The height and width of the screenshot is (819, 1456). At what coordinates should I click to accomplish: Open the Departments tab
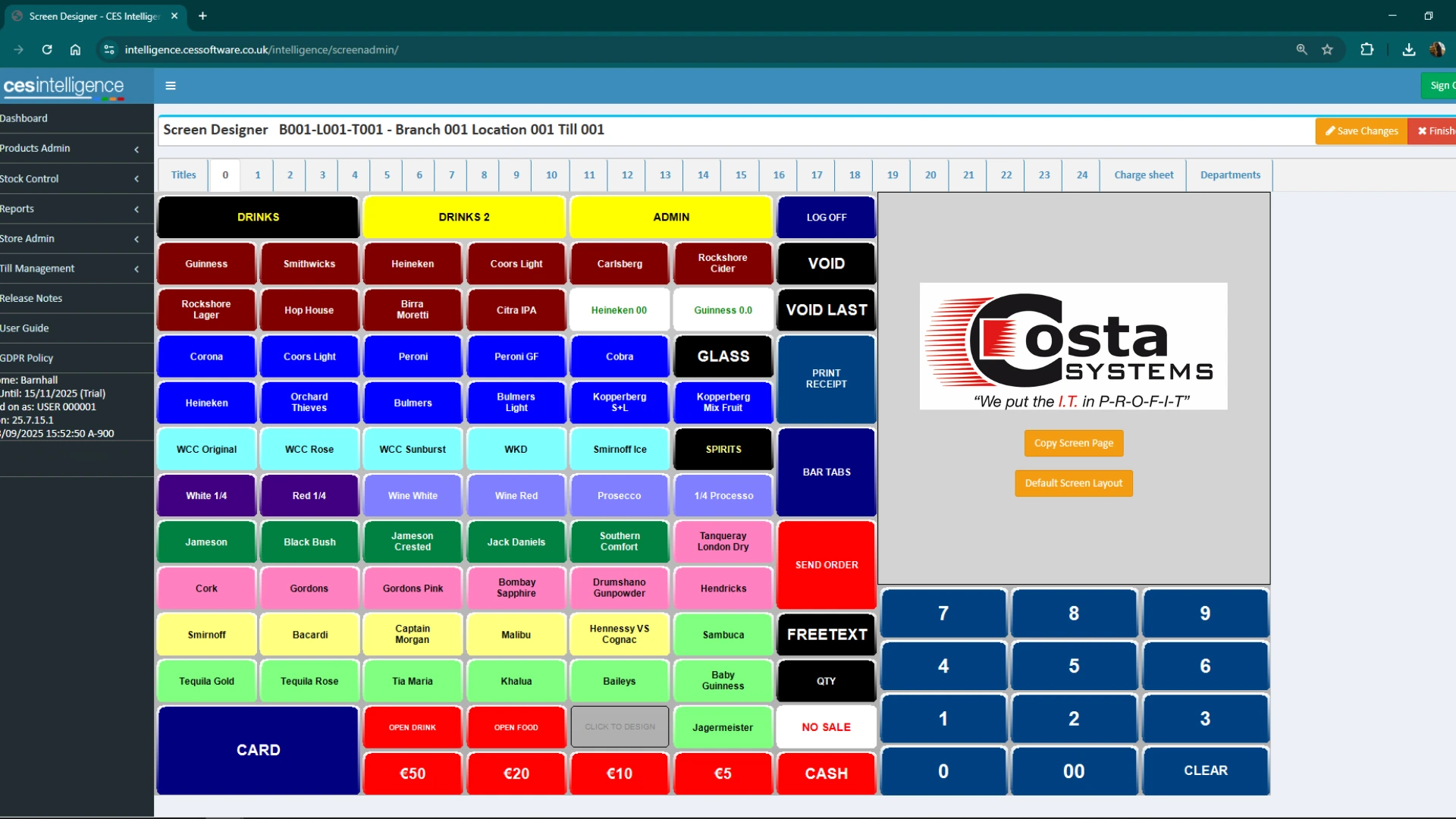click(1229, 175)
